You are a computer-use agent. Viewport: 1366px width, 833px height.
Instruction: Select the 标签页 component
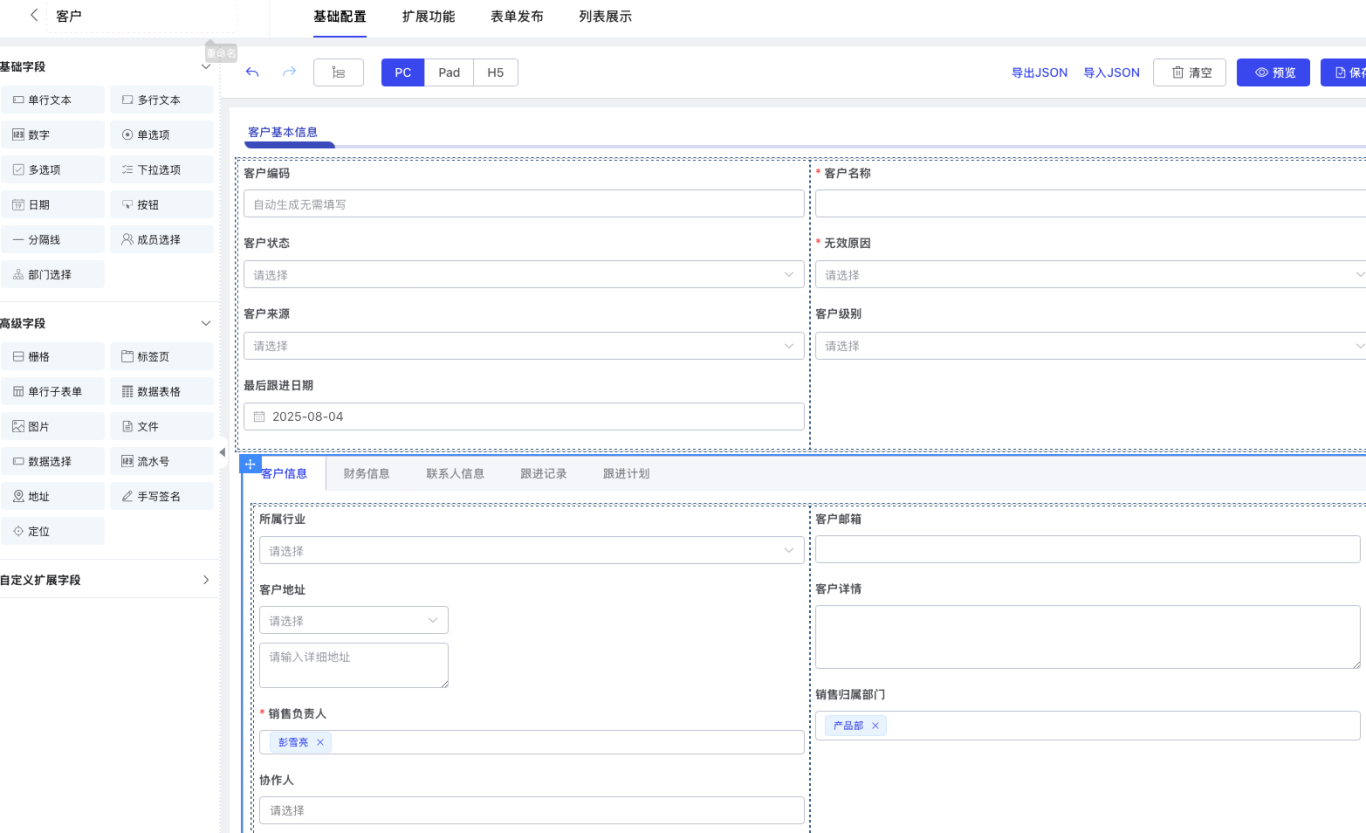pos(162,357)
